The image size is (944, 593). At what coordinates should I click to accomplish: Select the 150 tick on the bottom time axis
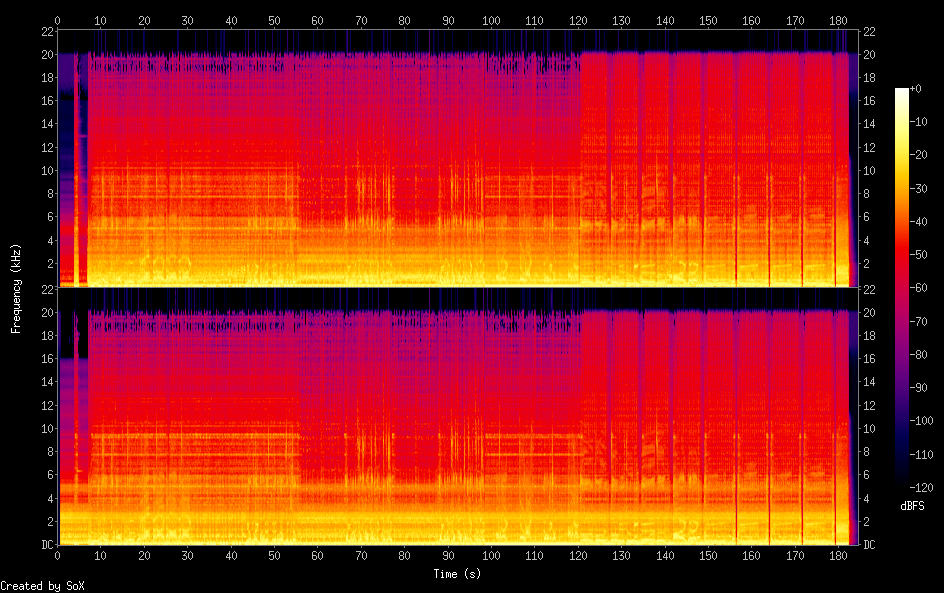click(708, 555)
